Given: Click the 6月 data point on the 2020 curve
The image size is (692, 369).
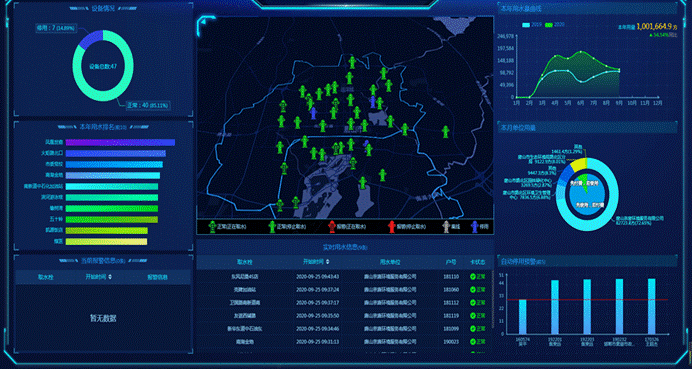Looking at the screenshot, I should [581, 52].
